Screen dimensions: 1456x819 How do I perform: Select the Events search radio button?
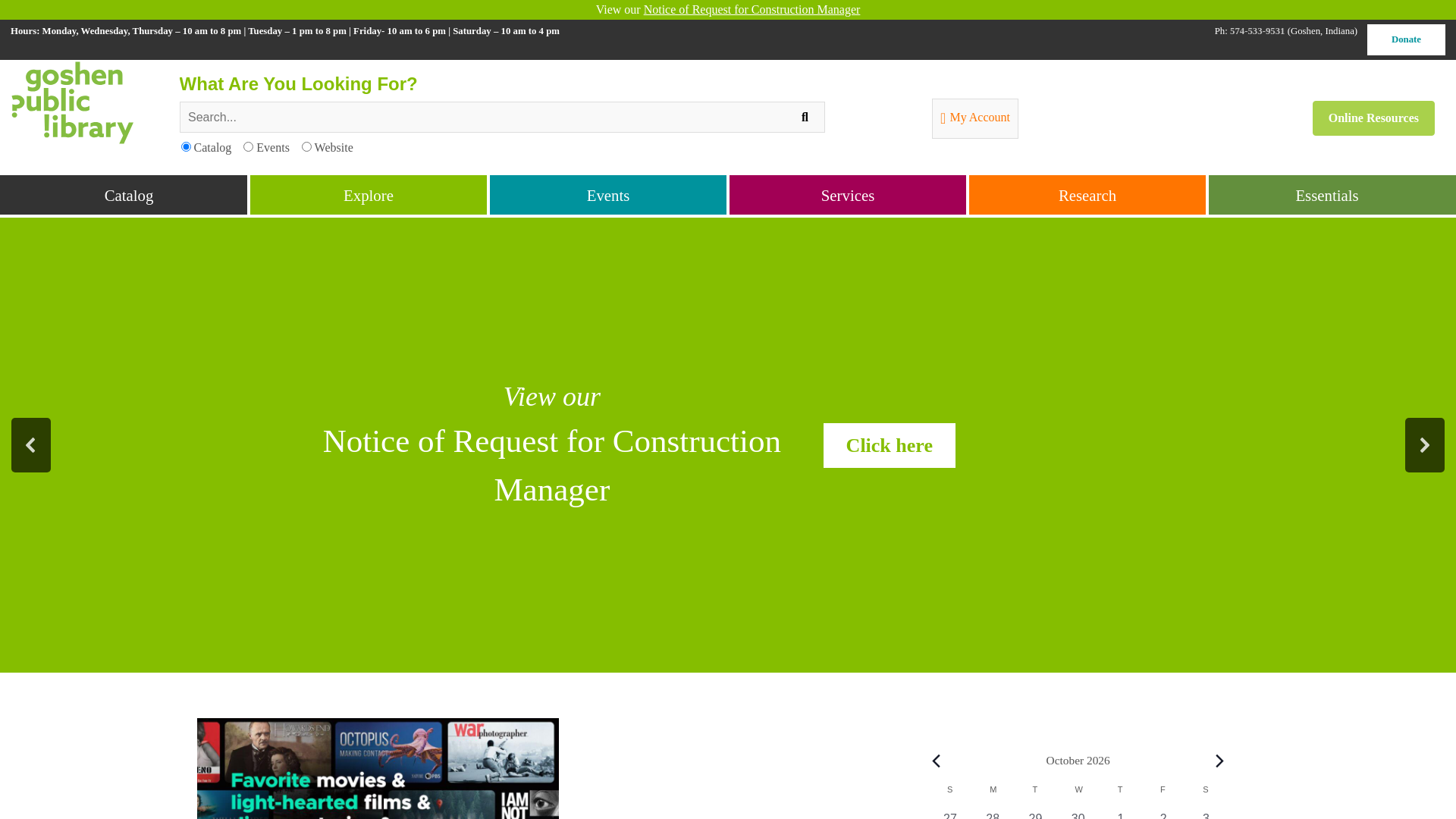(x=248, y=147)
